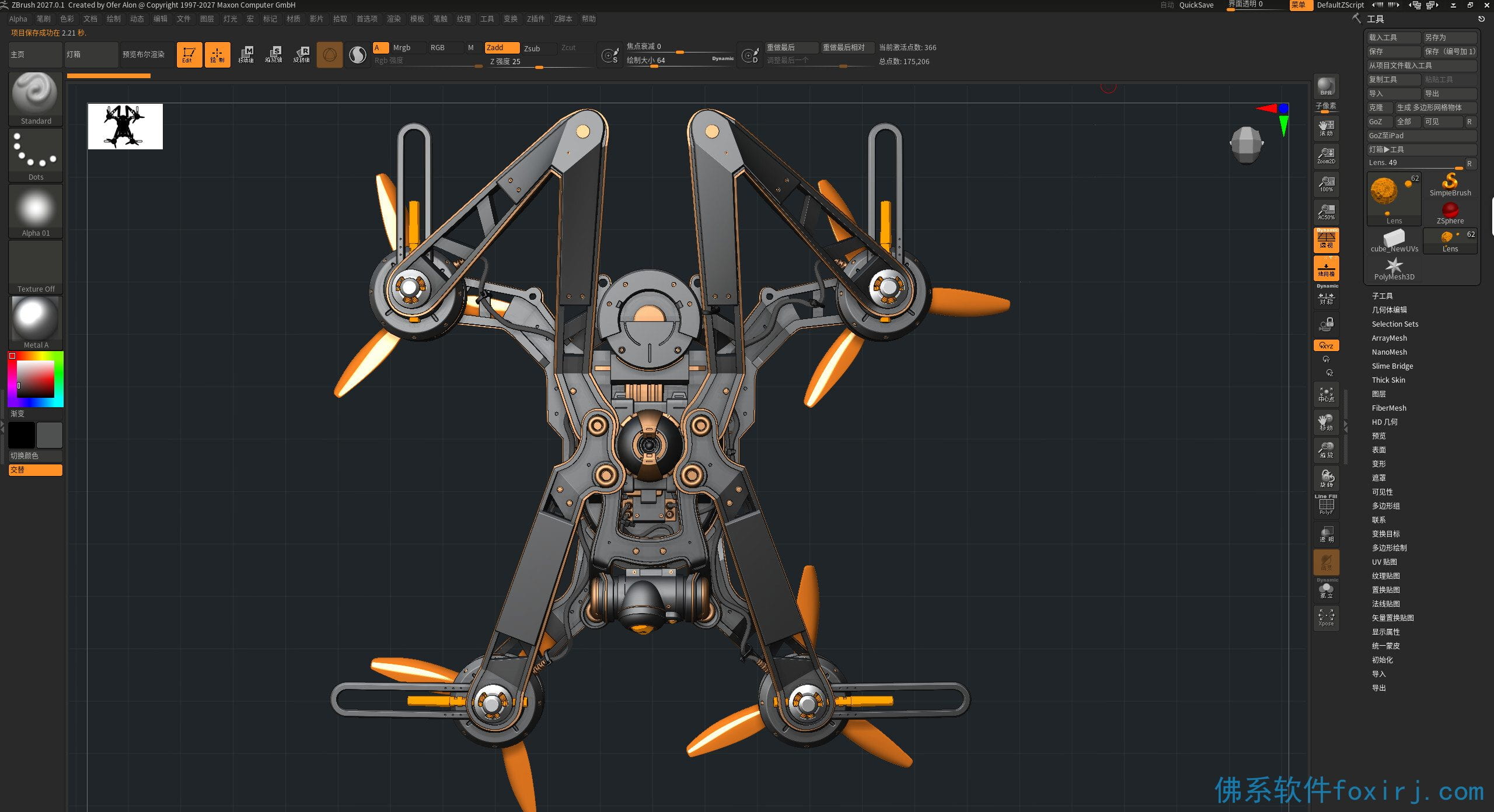Expand the 多边形组 polygroups section
This screenshot has height=812, width=1494.
click(x=1385, y=506)
